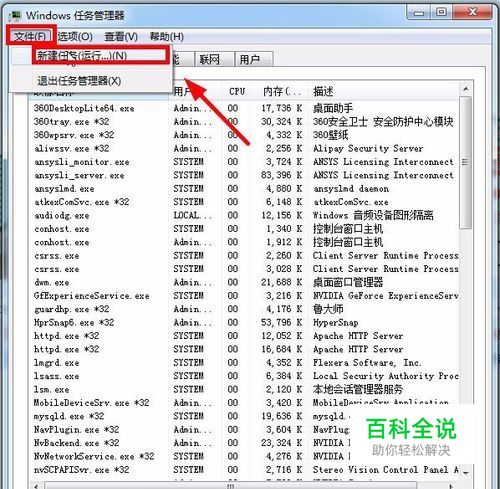Select the atkexComSvc.exe *32 process

tap(82, 202)
